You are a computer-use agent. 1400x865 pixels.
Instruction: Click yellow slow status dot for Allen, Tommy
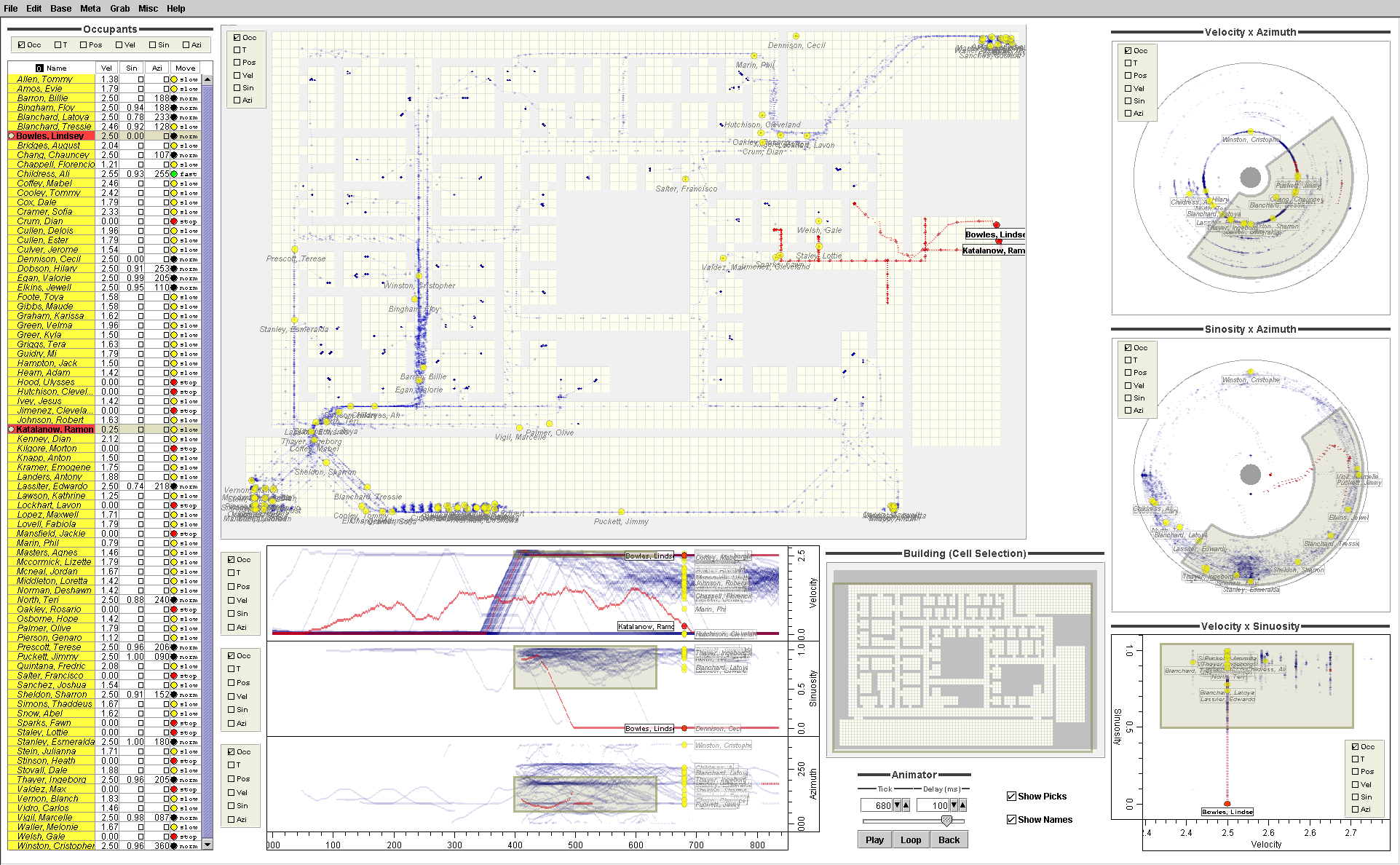(174, 79)
